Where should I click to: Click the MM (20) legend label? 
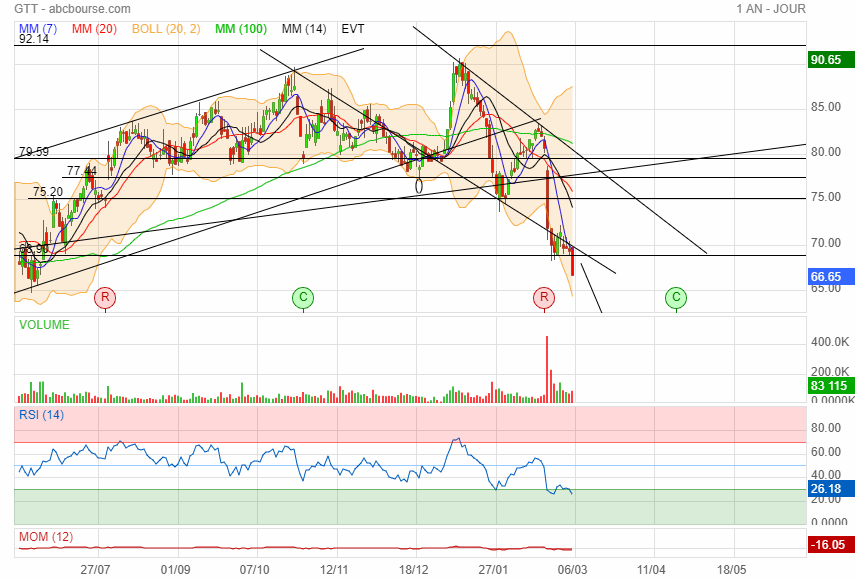pyautogui.click(x=94, y=29)
